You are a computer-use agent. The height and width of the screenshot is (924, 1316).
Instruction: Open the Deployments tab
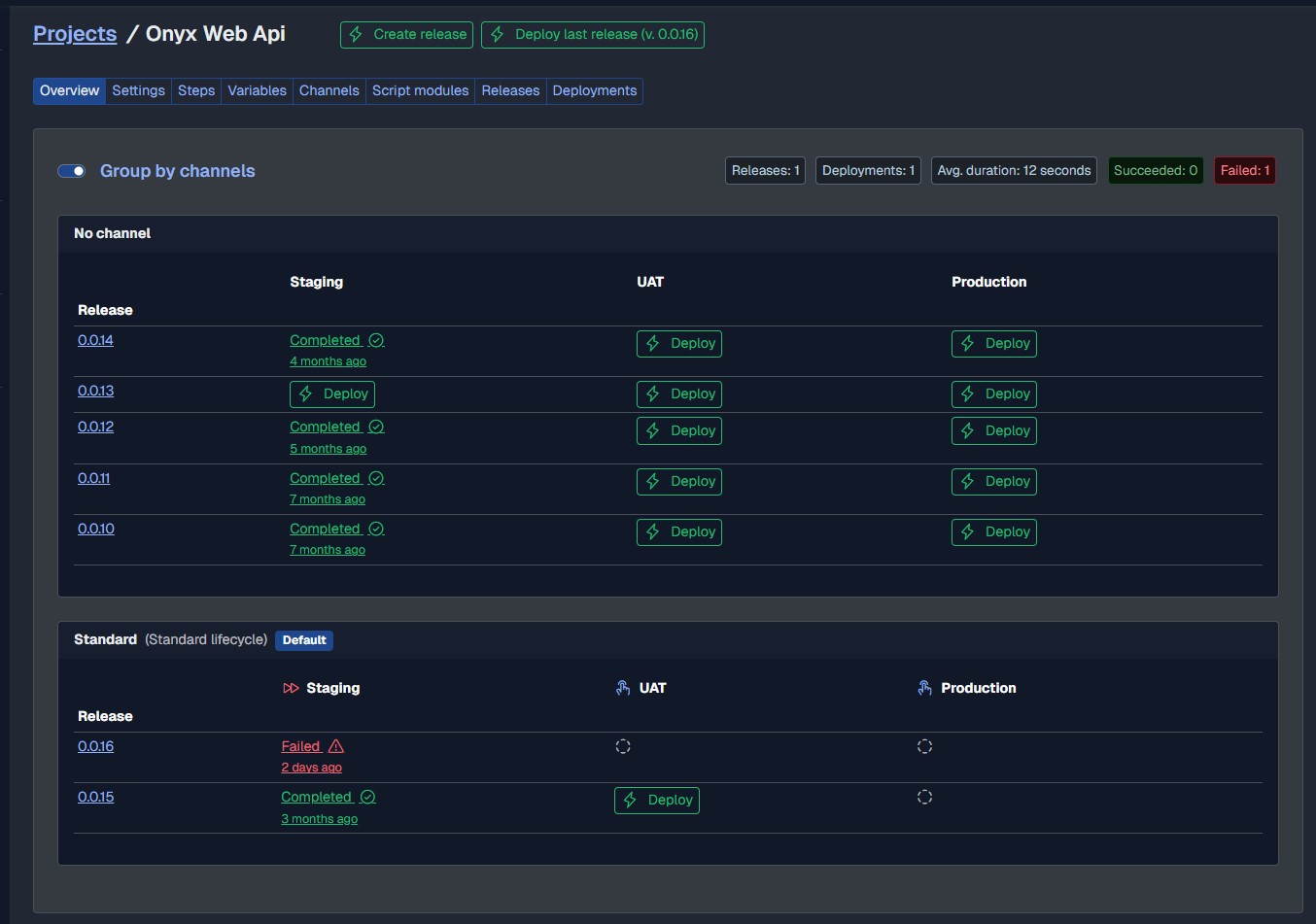tap(595, 90)
